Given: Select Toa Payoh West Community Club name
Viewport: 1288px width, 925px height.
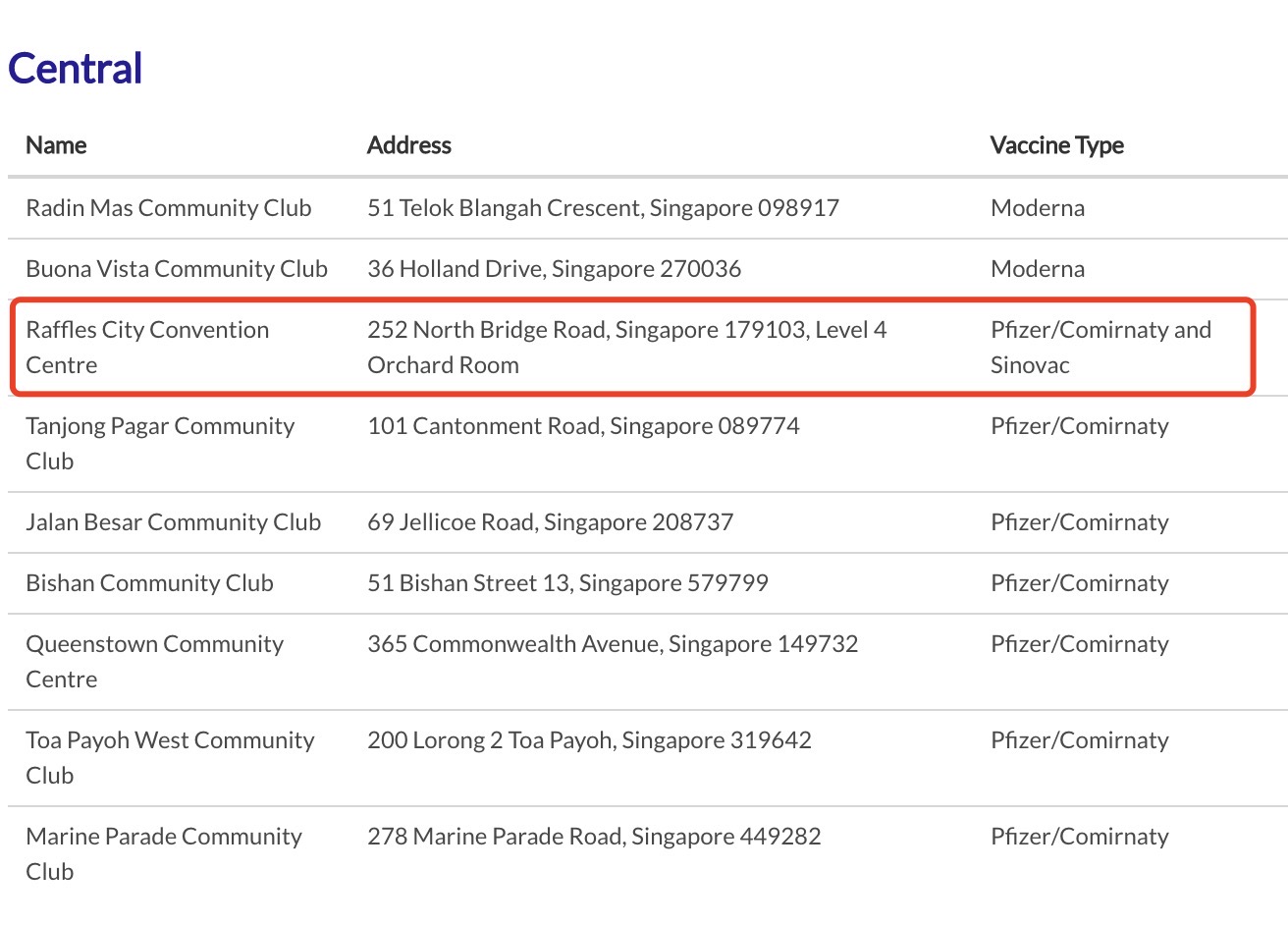Looking at the screenshot, I should pos(171,758).
